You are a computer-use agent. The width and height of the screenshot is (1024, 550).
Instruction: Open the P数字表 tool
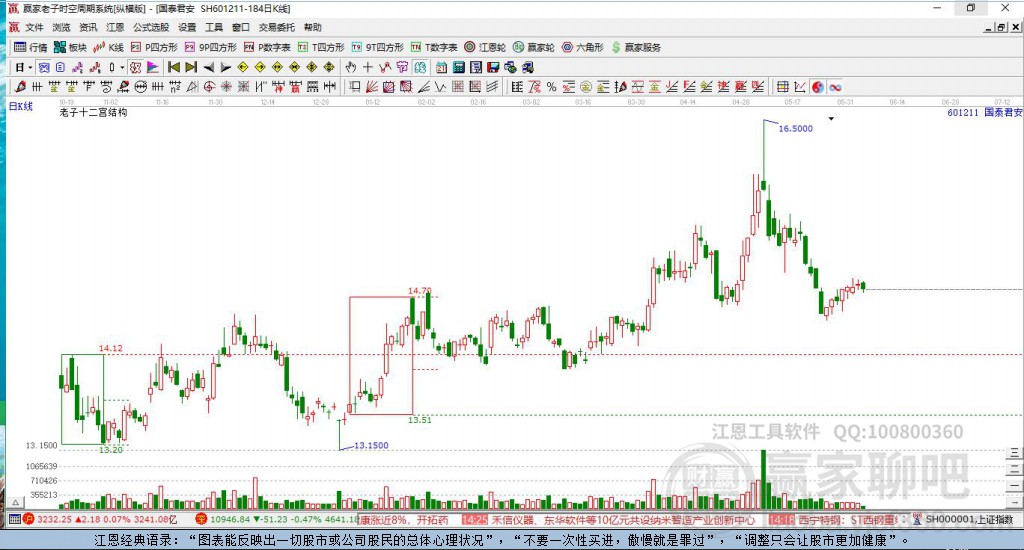click(x=267, y=47)
